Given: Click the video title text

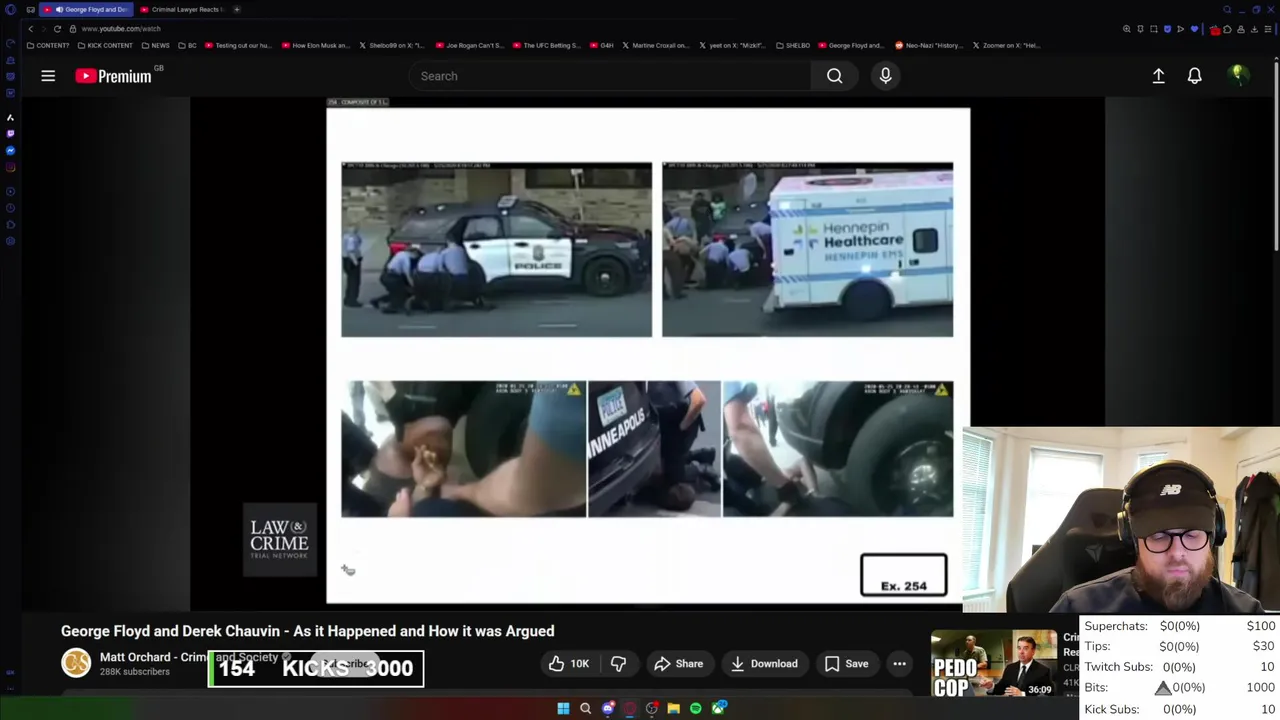Looking at the screenshot, I should coord(307,631).
